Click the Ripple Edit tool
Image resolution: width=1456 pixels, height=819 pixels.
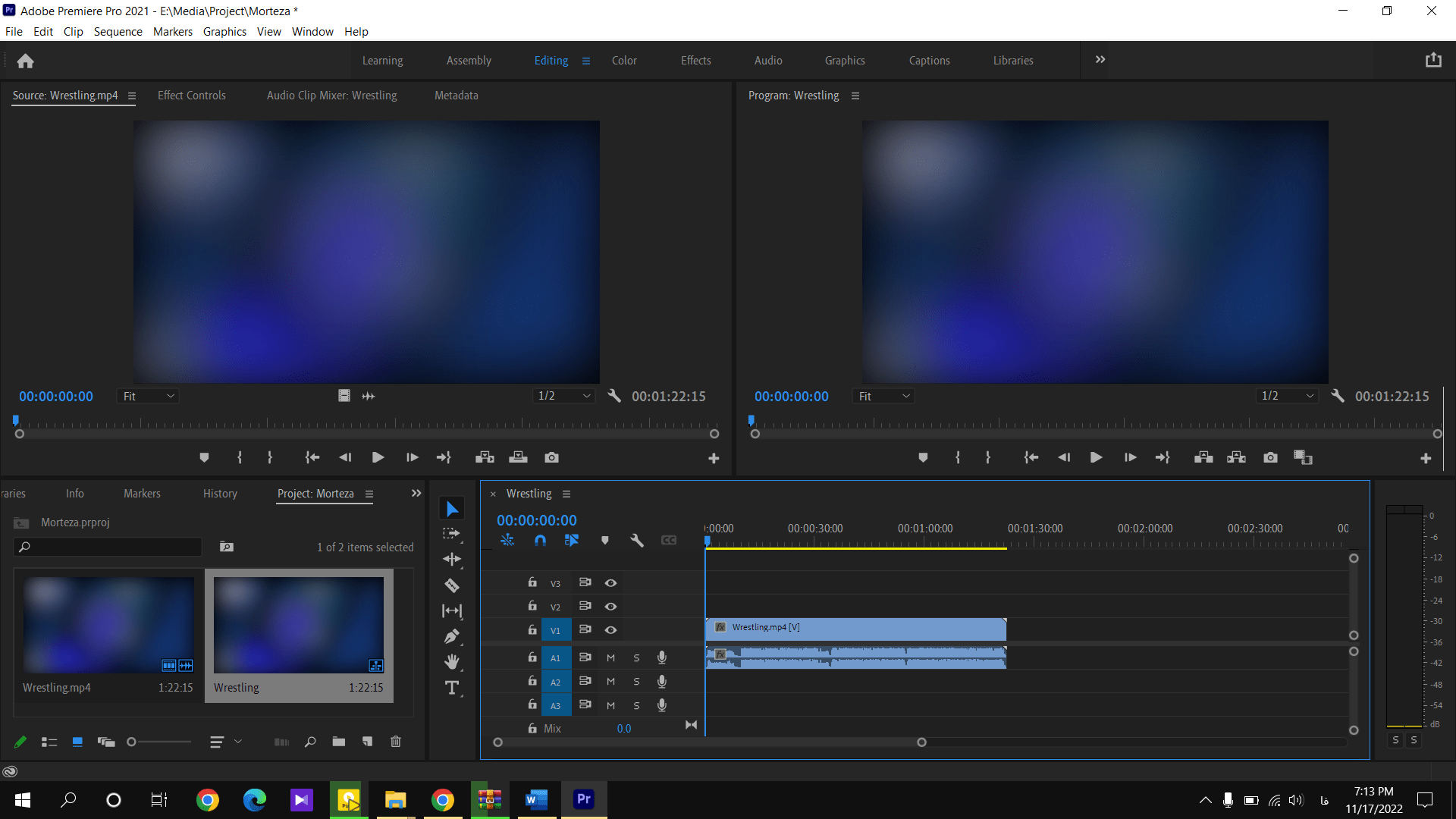coord(453,559)
